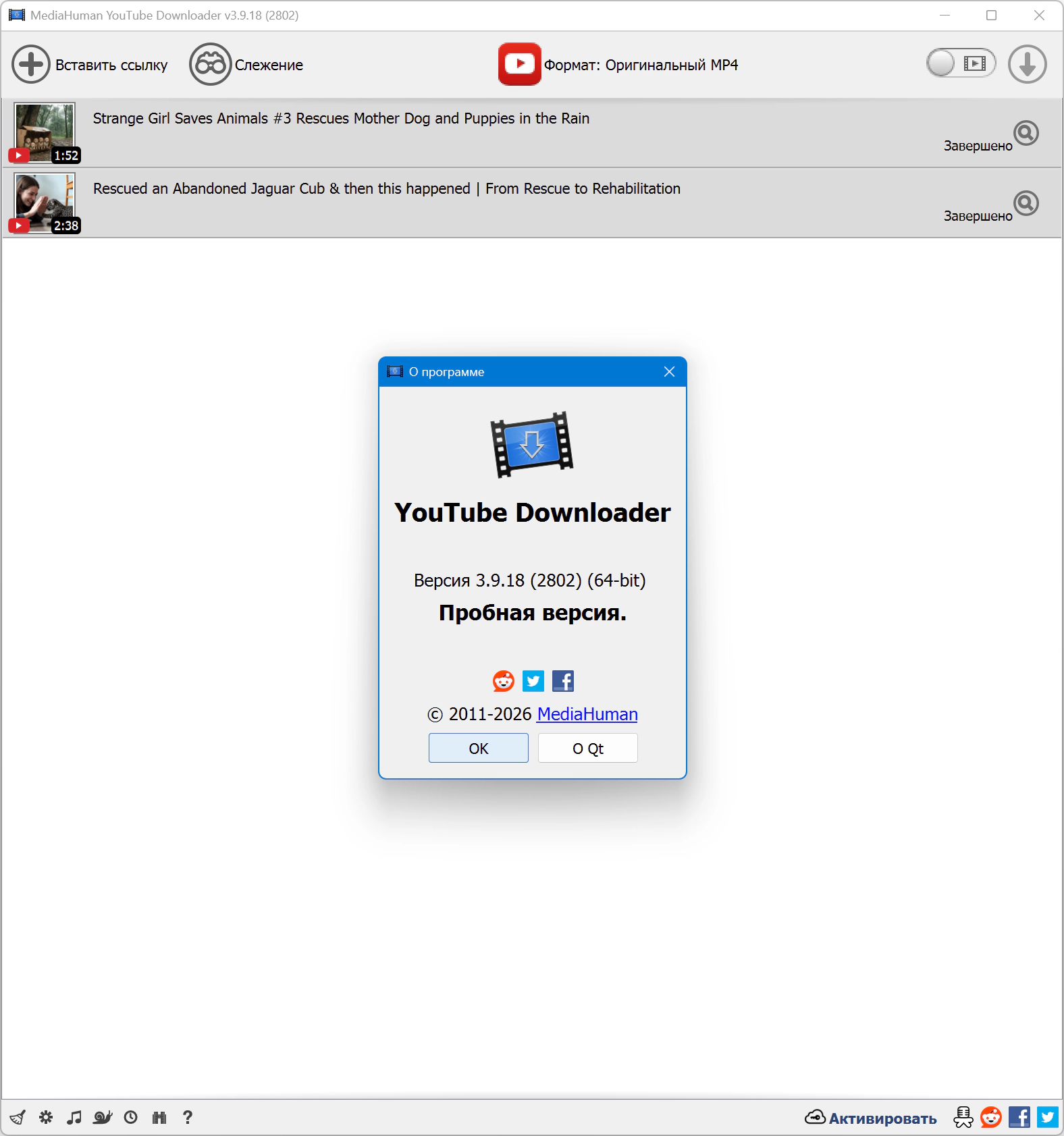Image resolution: width=1064 pixels, height=1136 pixels.
Task: Open Facebook from the bottom status bar
Action: click(x=1019, y=1118)
